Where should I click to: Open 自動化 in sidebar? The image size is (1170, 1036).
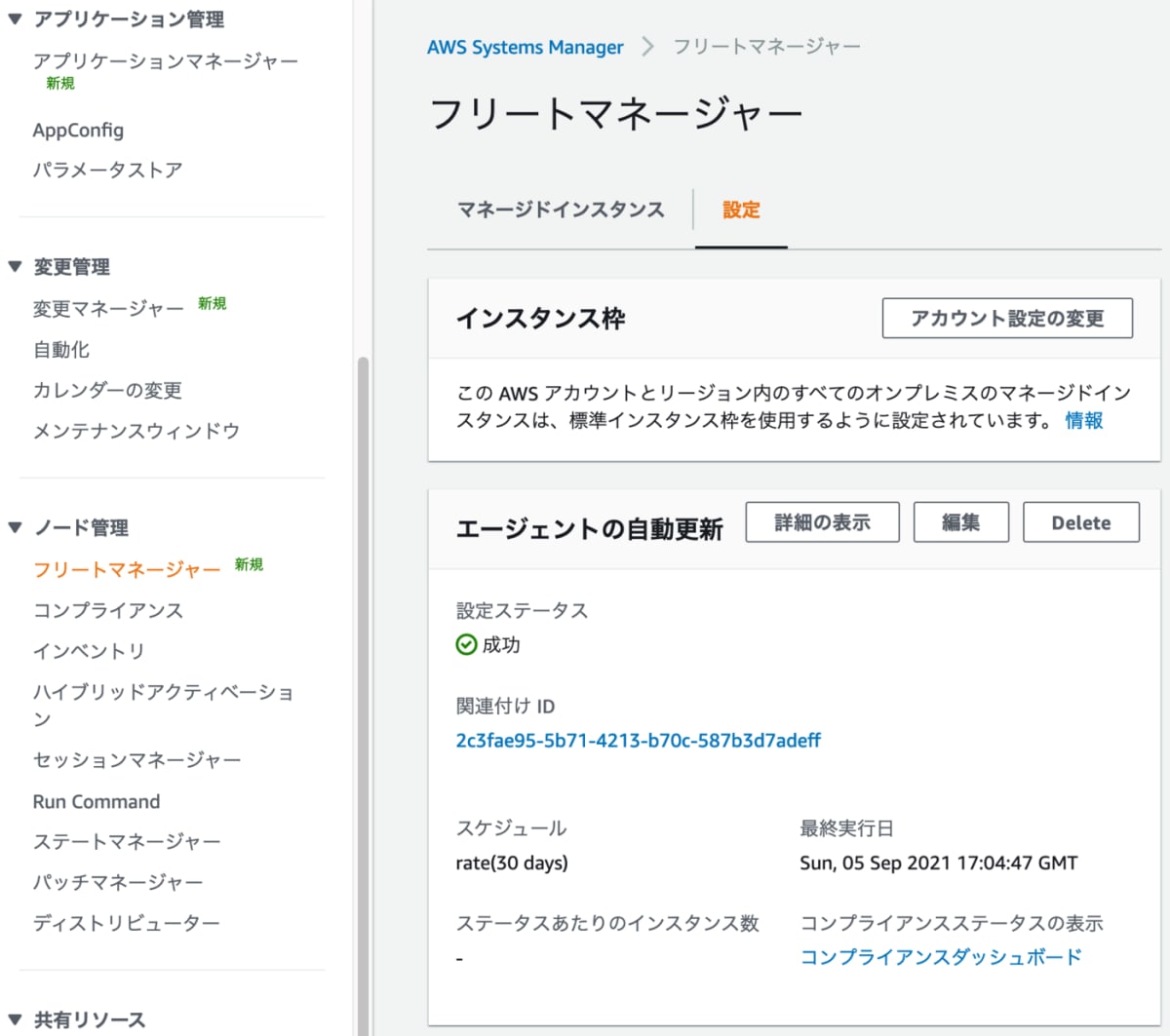(x=60, y=349)
